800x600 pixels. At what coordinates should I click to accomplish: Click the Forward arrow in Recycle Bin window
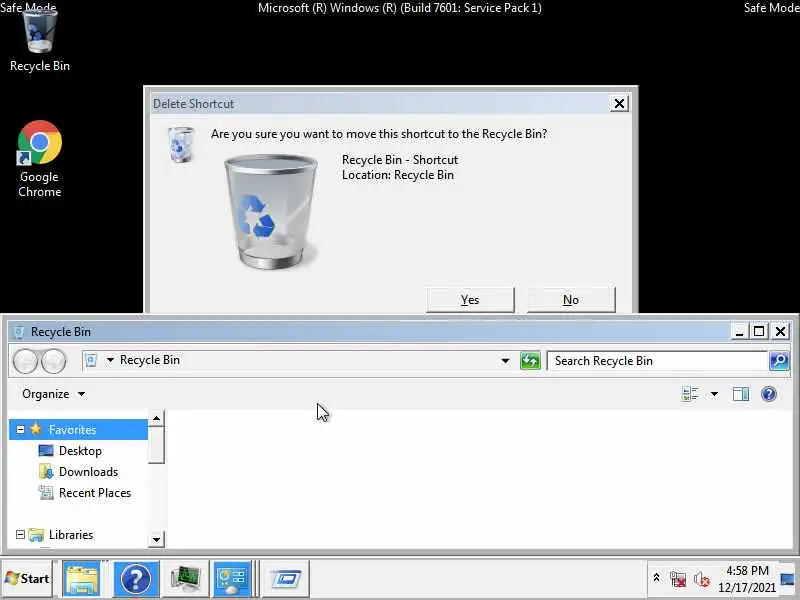tap(54, 361)
